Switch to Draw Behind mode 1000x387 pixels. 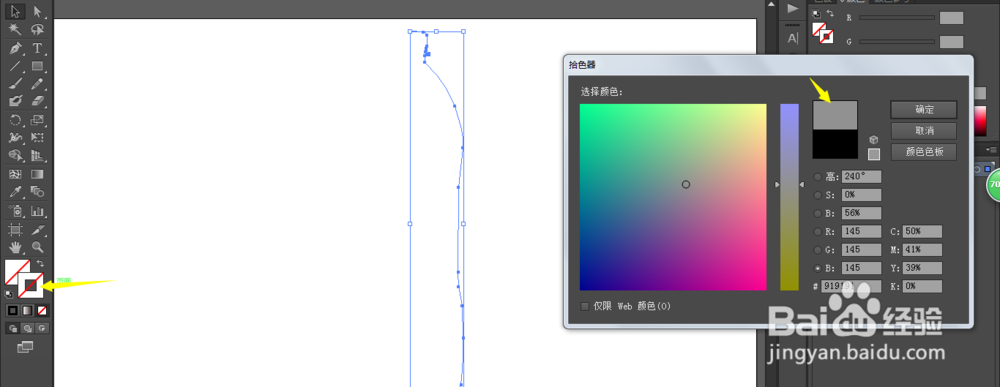tap(27, 328)
